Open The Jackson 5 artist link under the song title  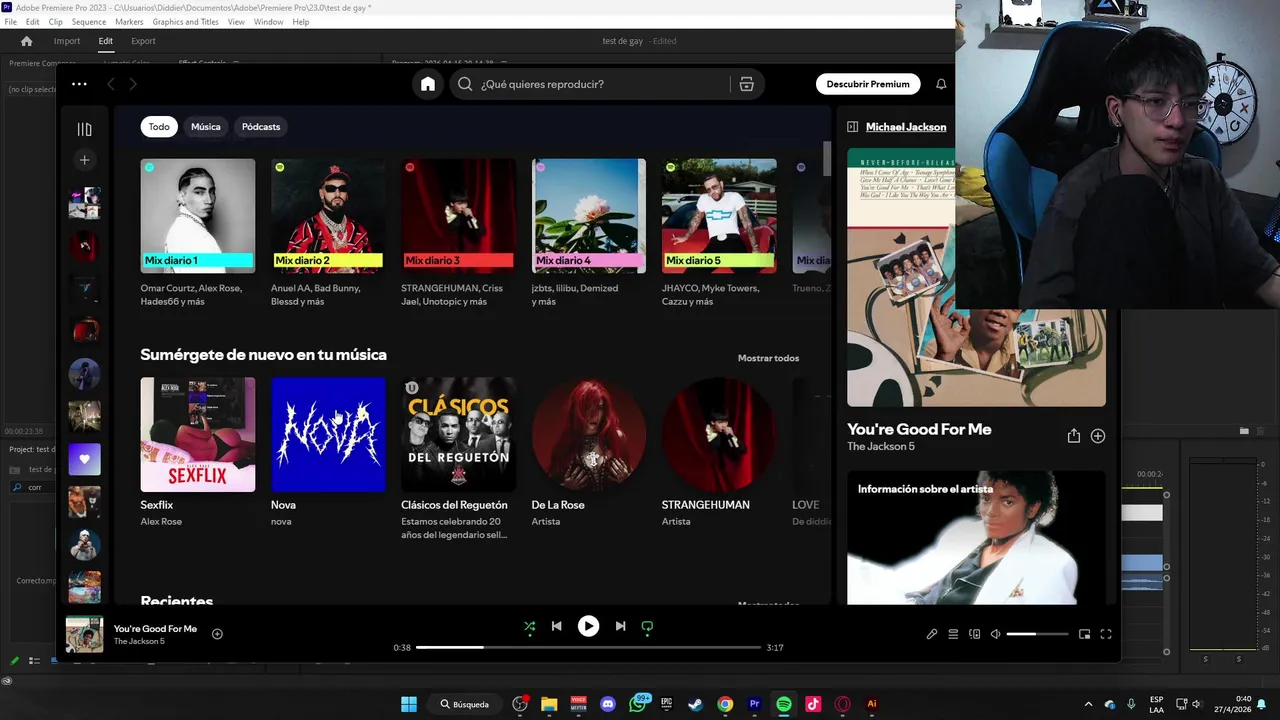(x=881, y=446)
